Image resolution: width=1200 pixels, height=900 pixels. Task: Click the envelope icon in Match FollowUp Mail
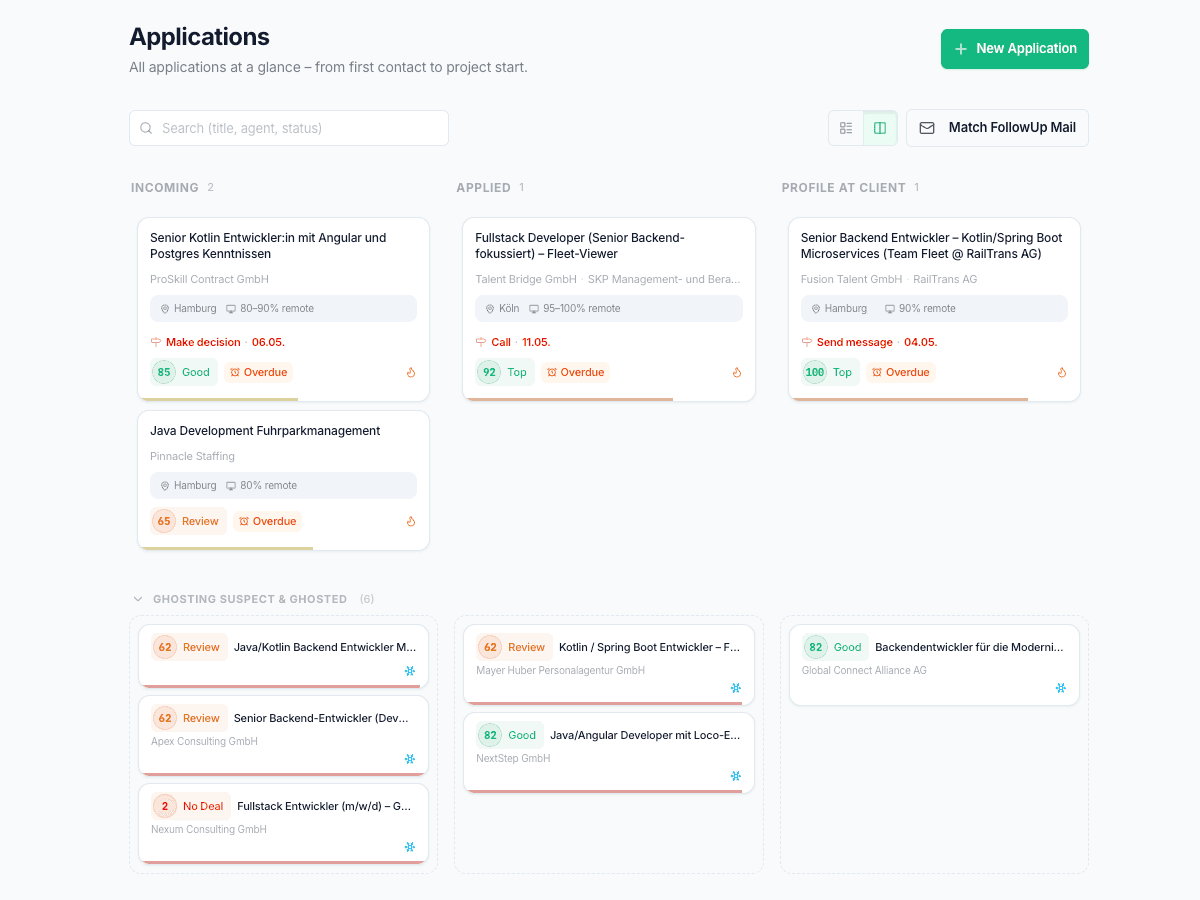[927, 128]
